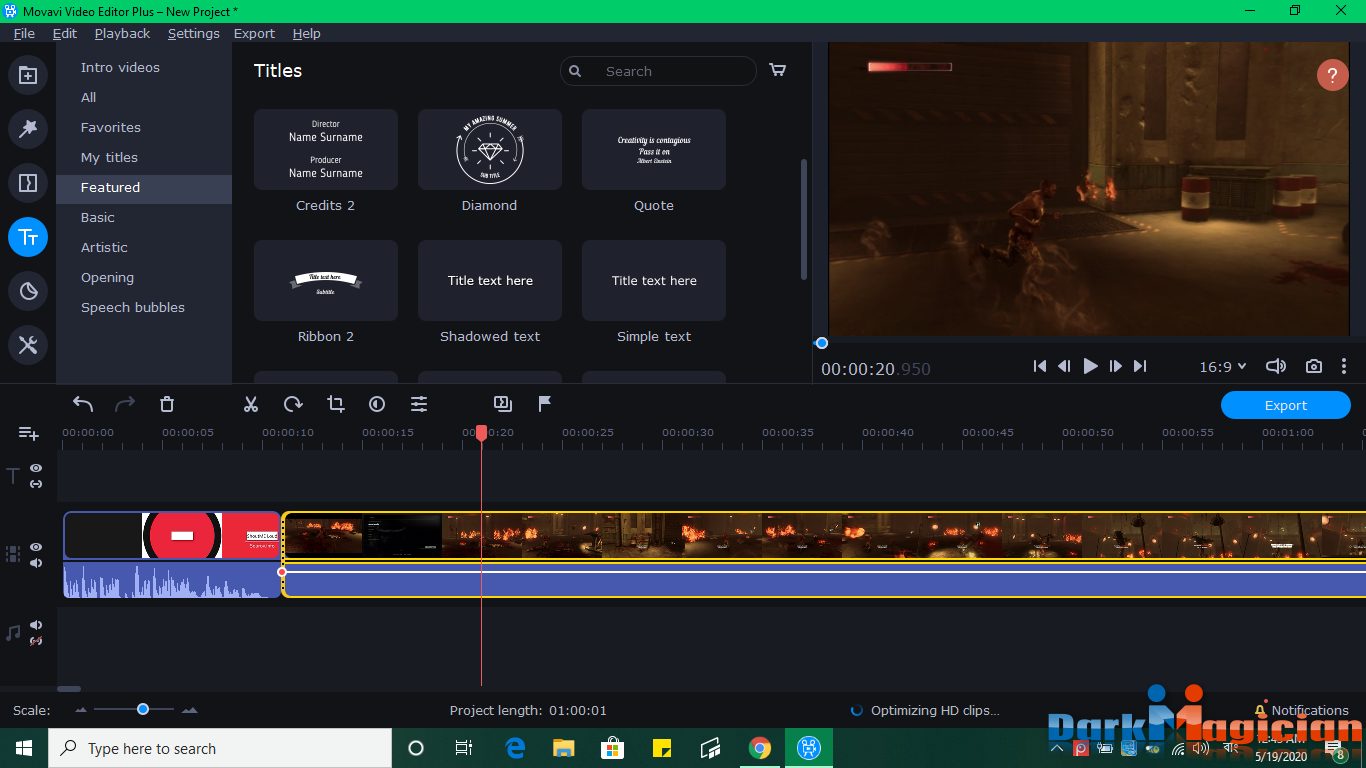The width and height of the screenshot is (1366, 768).
Task: Open the File menu
Action: coord(24,33)
